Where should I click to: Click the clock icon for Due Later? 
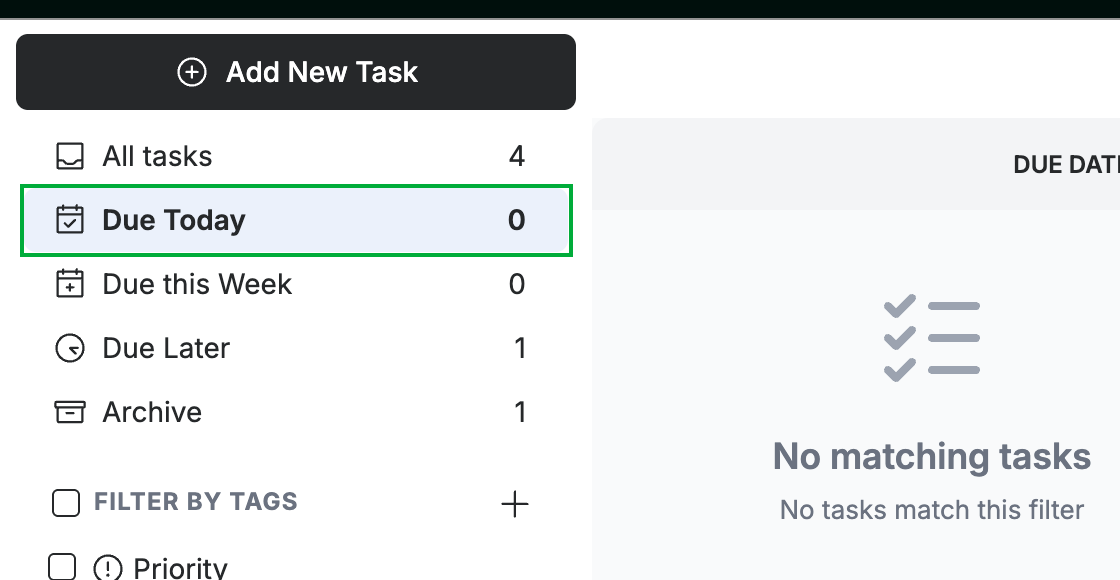(x=70, y=349)
